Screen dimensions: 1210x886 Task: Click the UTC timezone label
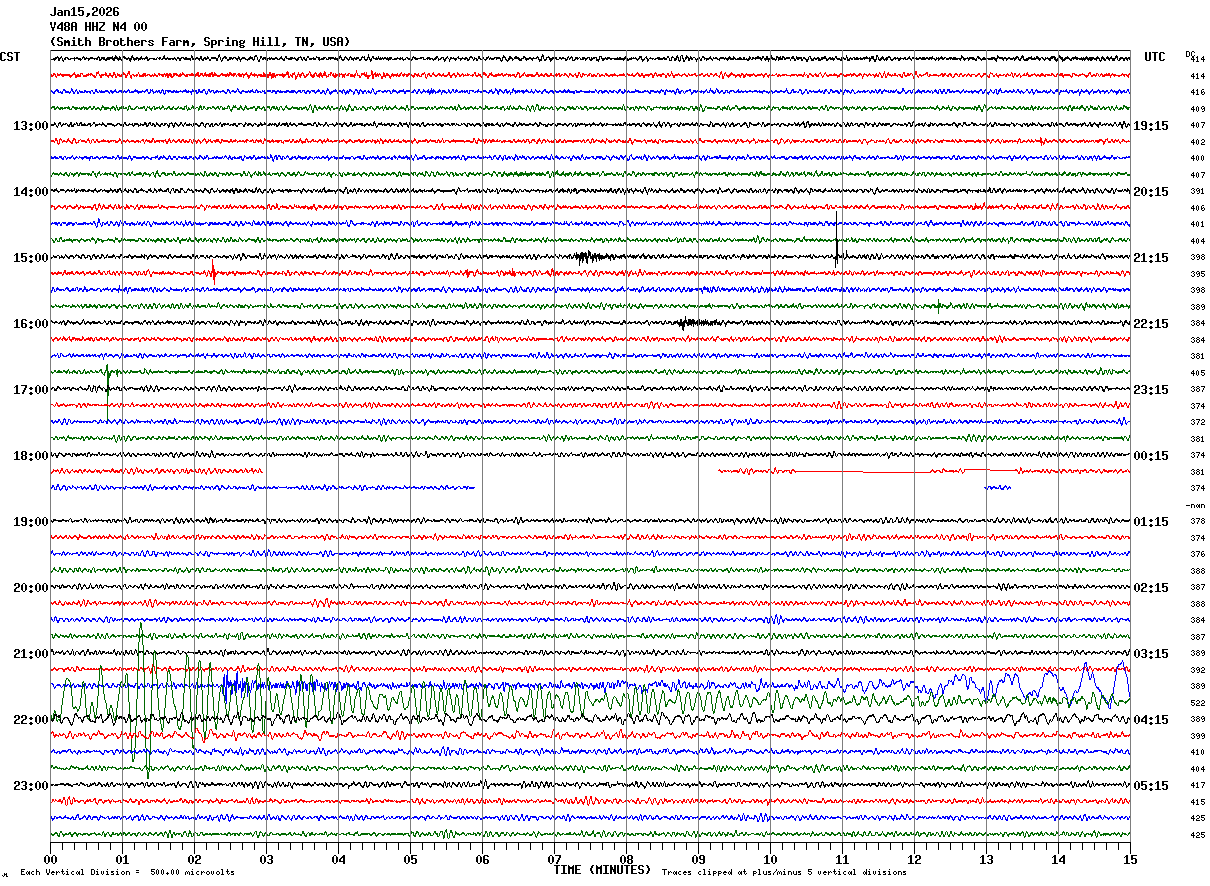pyautogui.click(x=1155, y=57)
